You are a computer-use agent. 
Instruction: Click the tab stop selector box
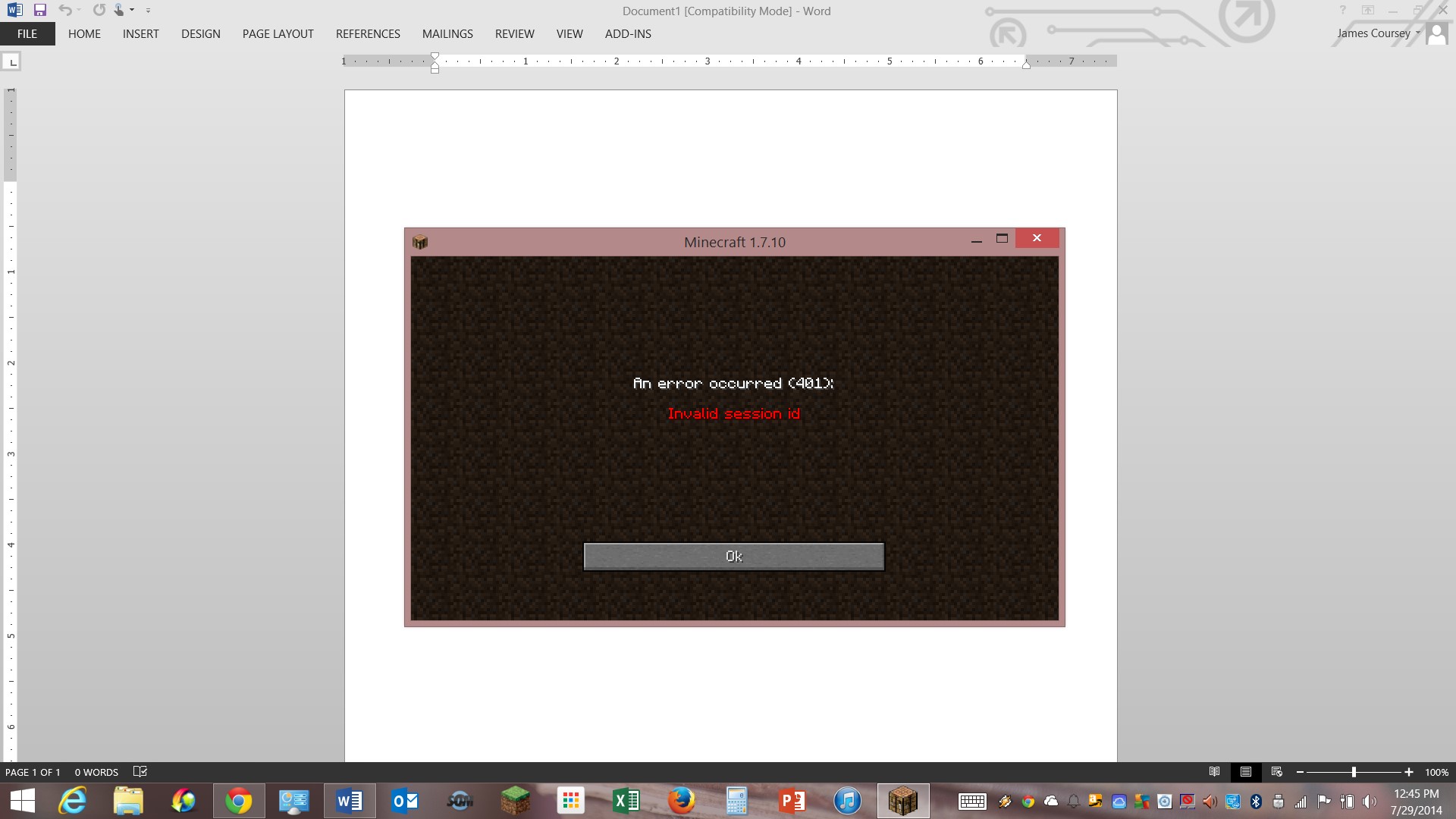click(x=12, y=62)
